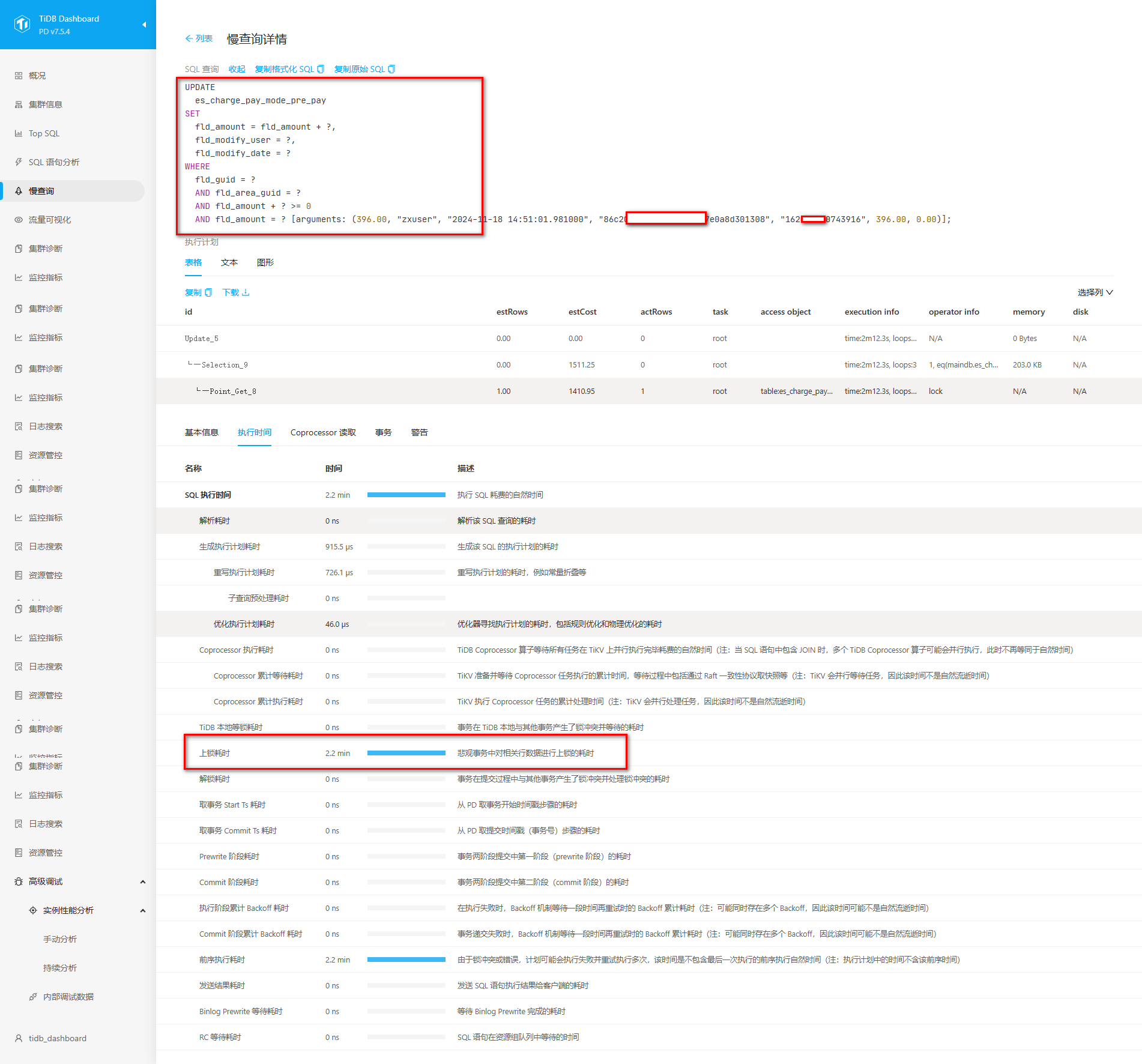The width and height of the screenshot is (1142, 1064).
Task: Click the 下载 download icon
Action: (x=246, y=292)
